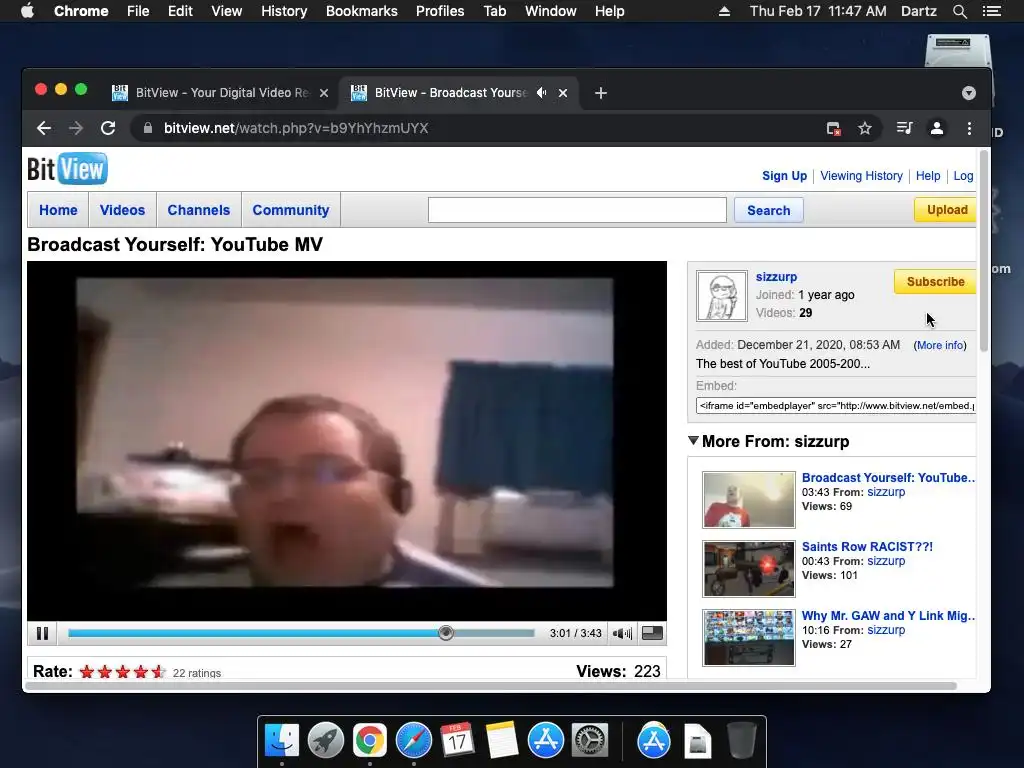The height and width of the screenshot is (768, 1024).
Task: Click the video progress slider handle
Action: click(x=446, y=633)
